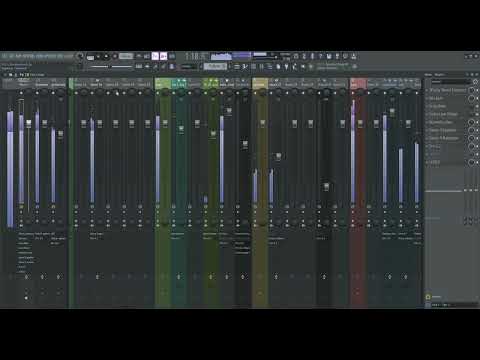Open the menu arrow of the sixth effect slot

click(x=427, y=130)
